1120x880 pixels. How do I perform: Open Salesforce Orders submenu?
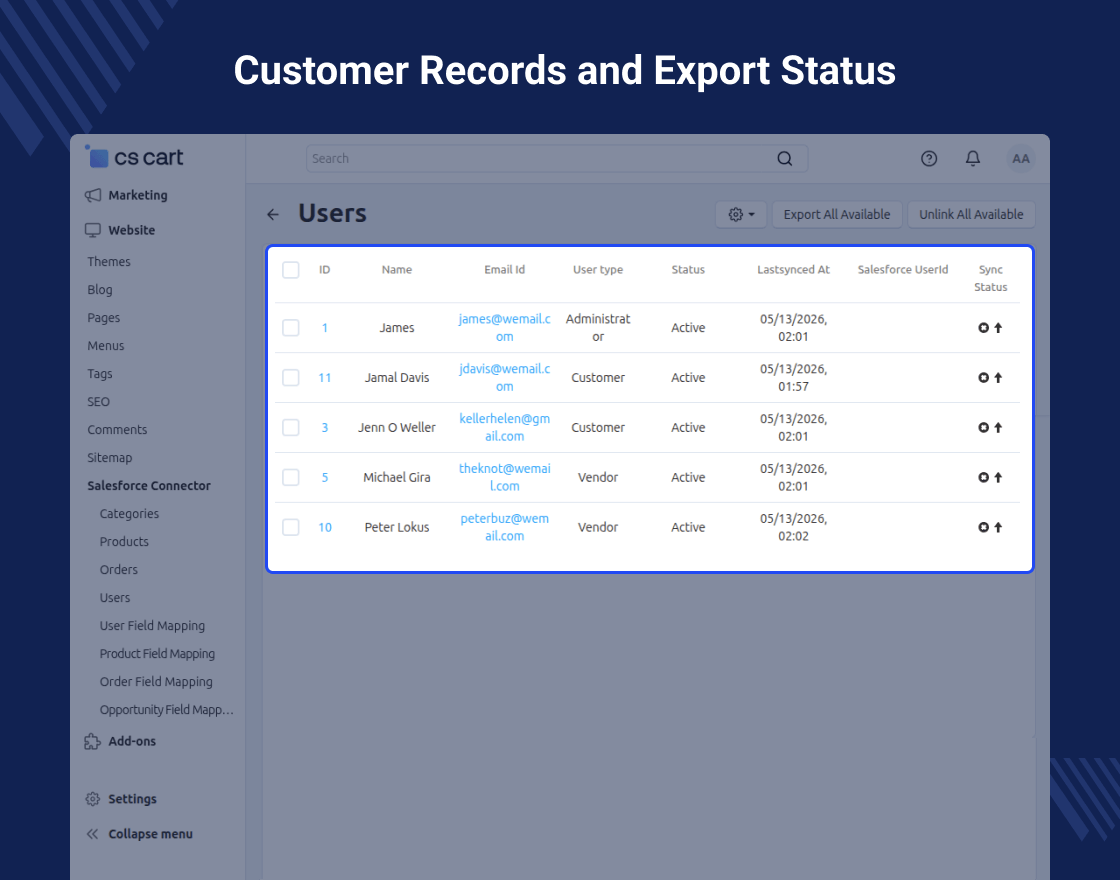coord(119,569)
